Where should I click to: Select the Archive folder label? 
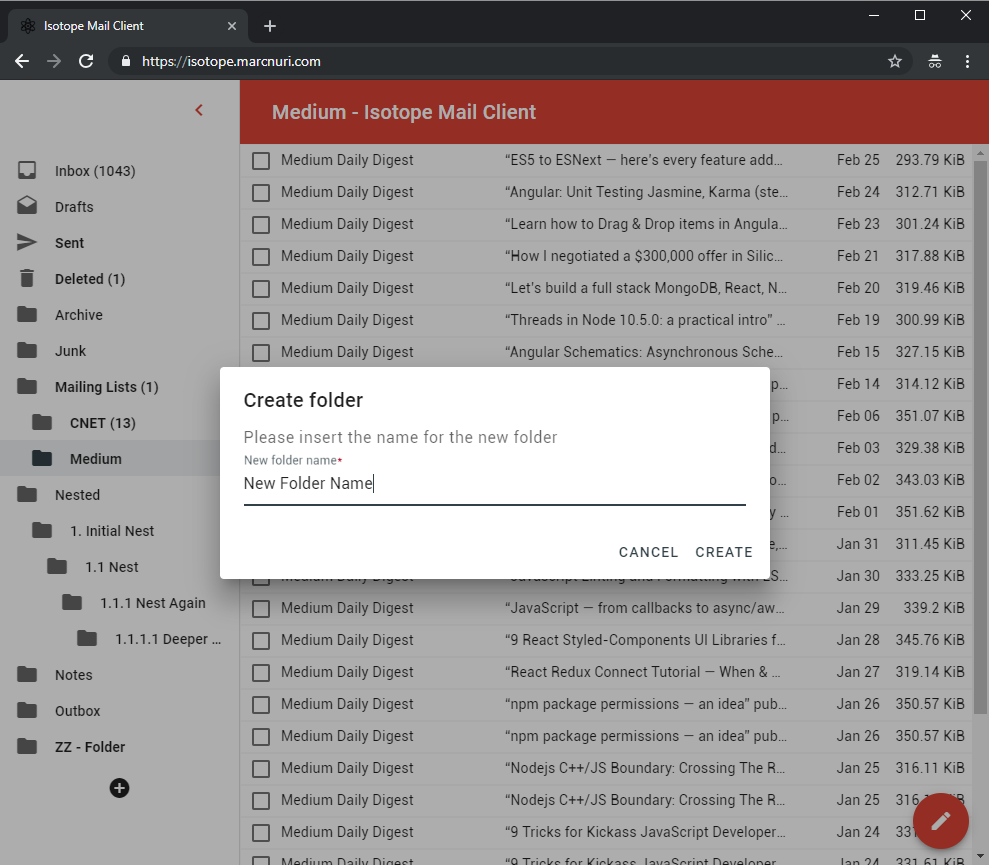78,315
